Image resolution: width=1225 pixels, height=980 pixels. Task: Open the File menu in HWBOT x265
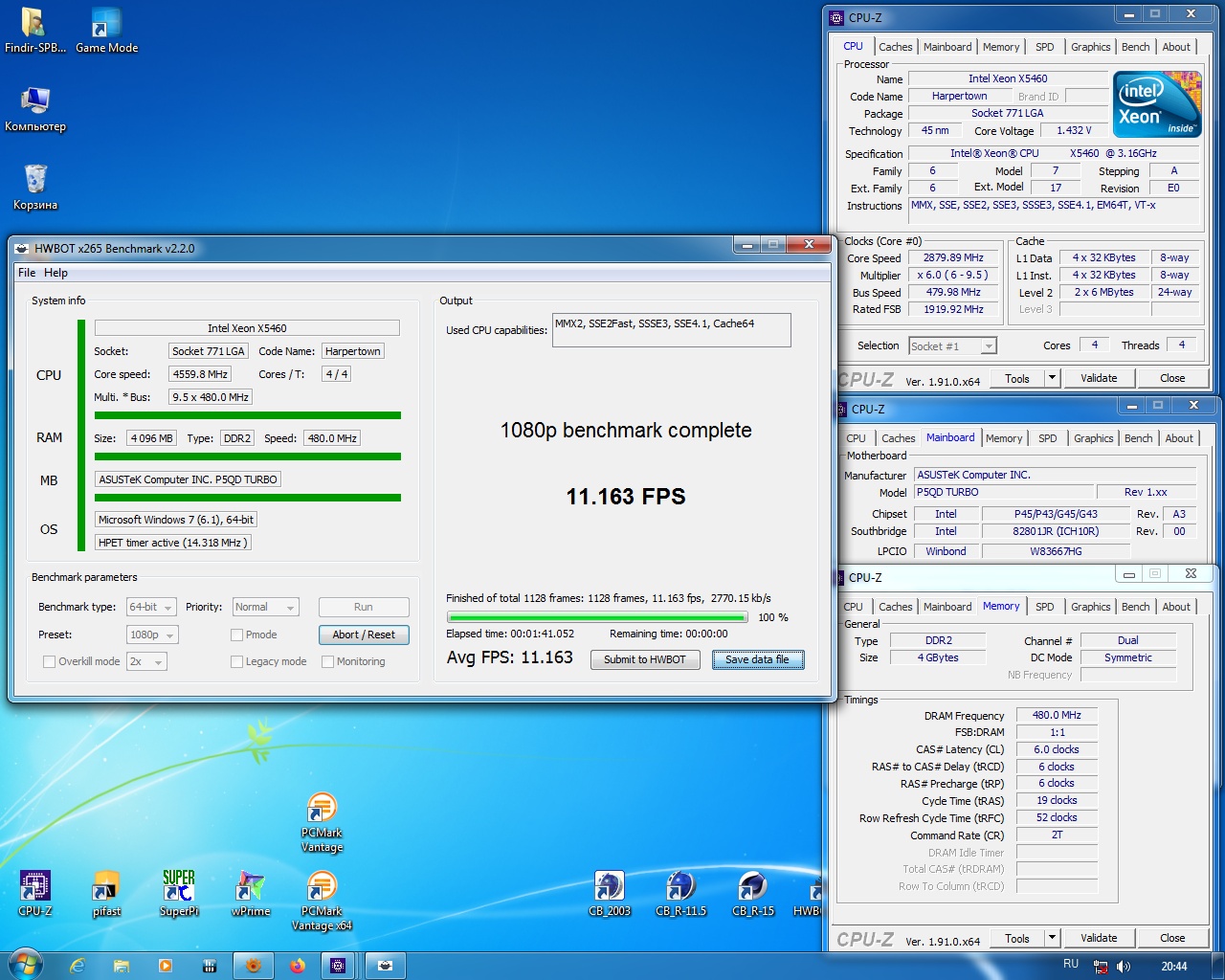point(27,273)
